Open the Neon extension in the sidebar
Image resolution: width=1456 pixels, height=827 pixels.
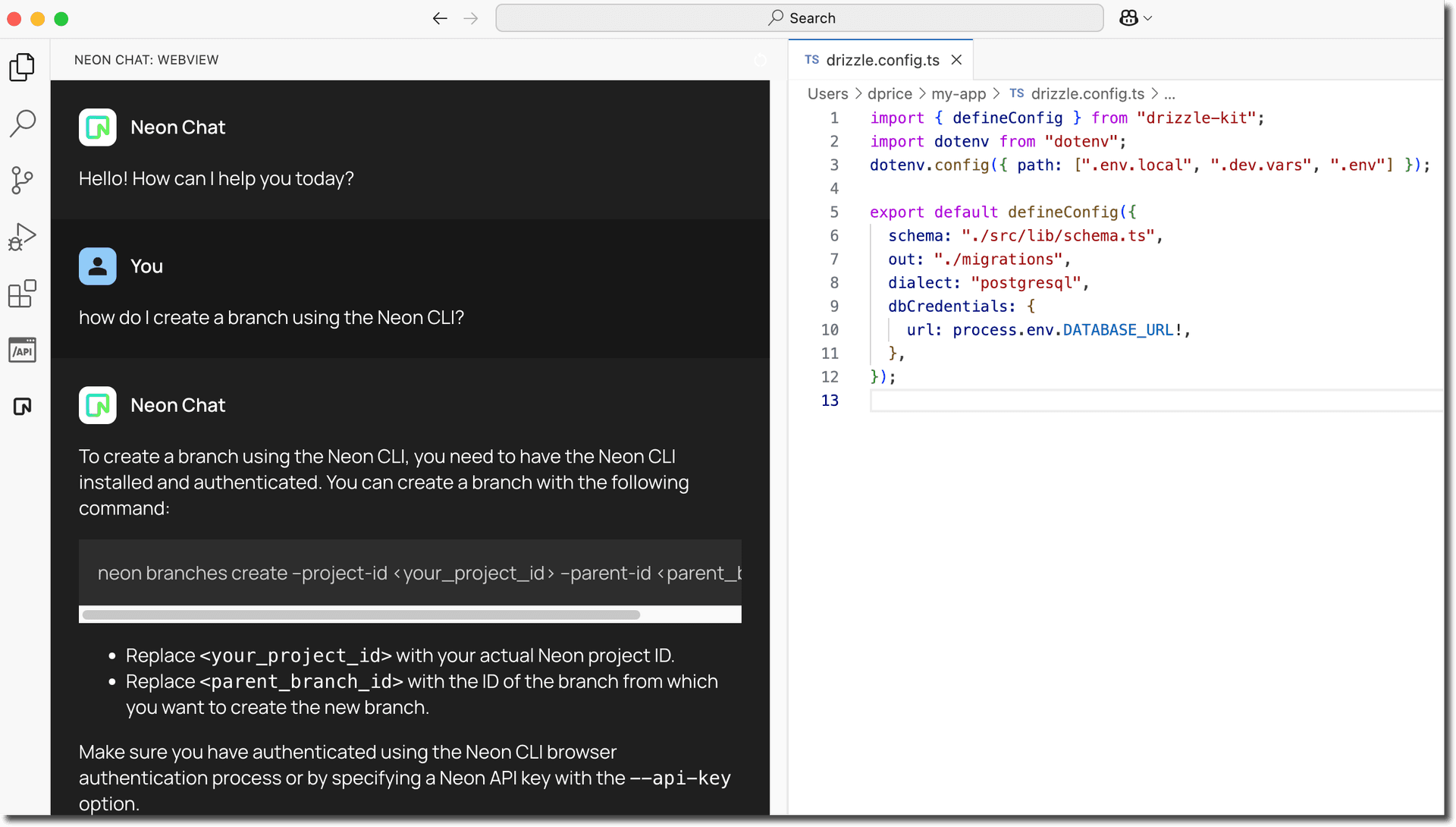click(x=22, y=407)
